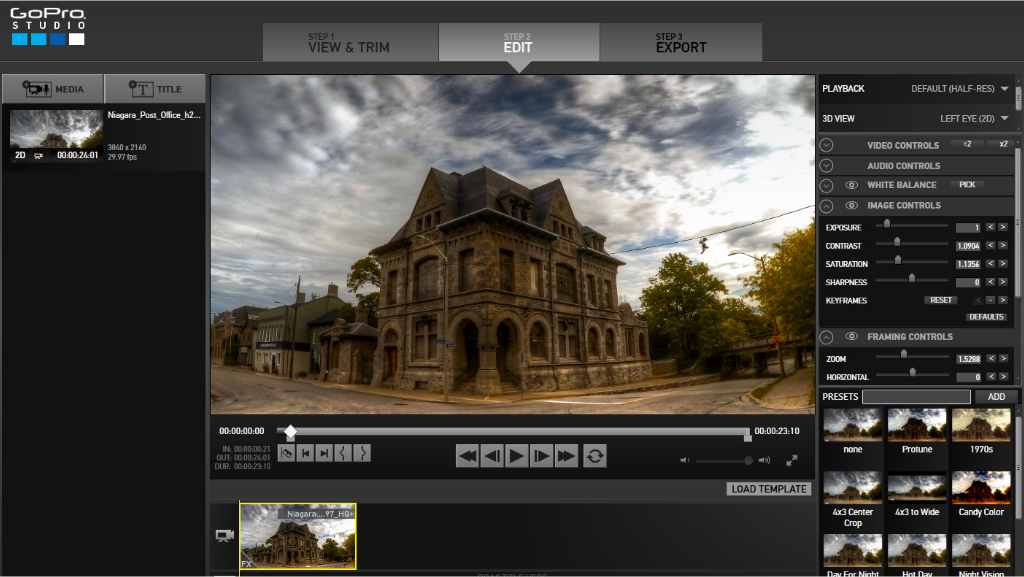Click the loud volume speaker icon
The height and width of the screenshot is (577, 1024).
764,460
